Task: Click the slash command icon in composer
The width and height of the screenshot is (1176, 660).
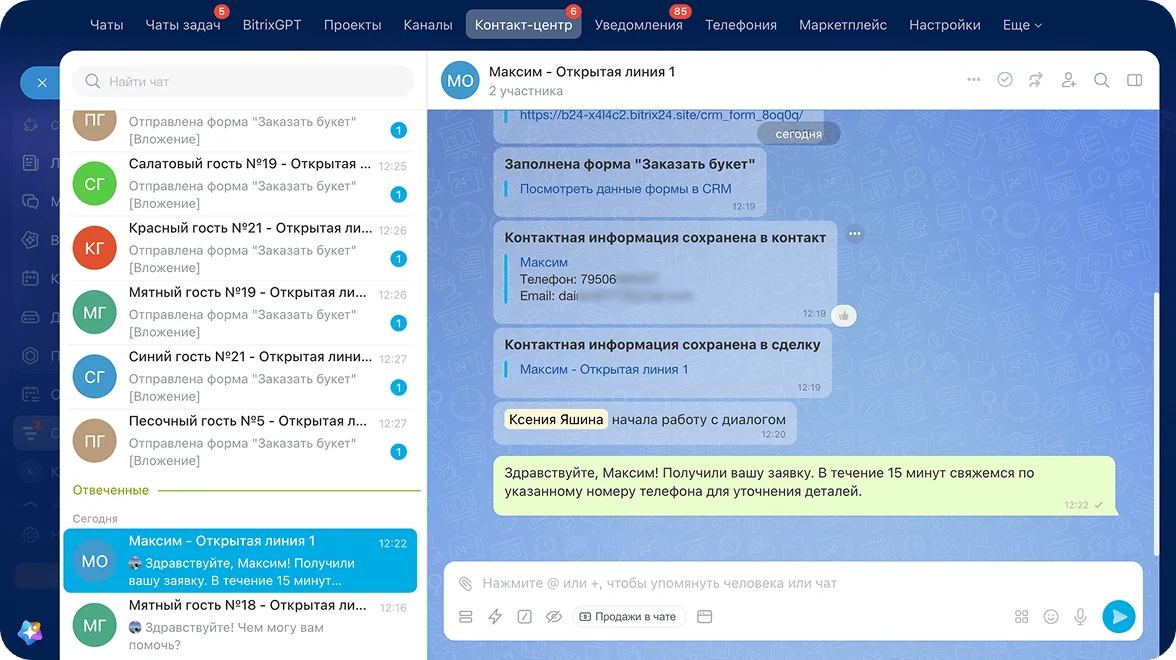Action: (524, 616)
